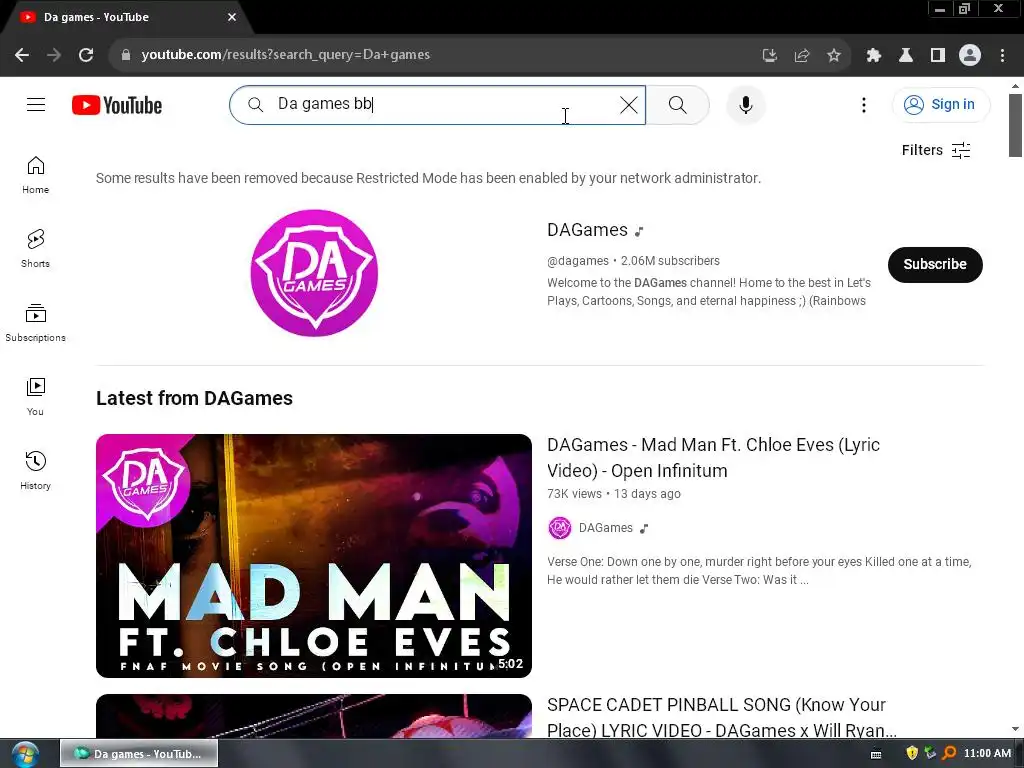Click Latest from DAGames heading

[194, 398]
